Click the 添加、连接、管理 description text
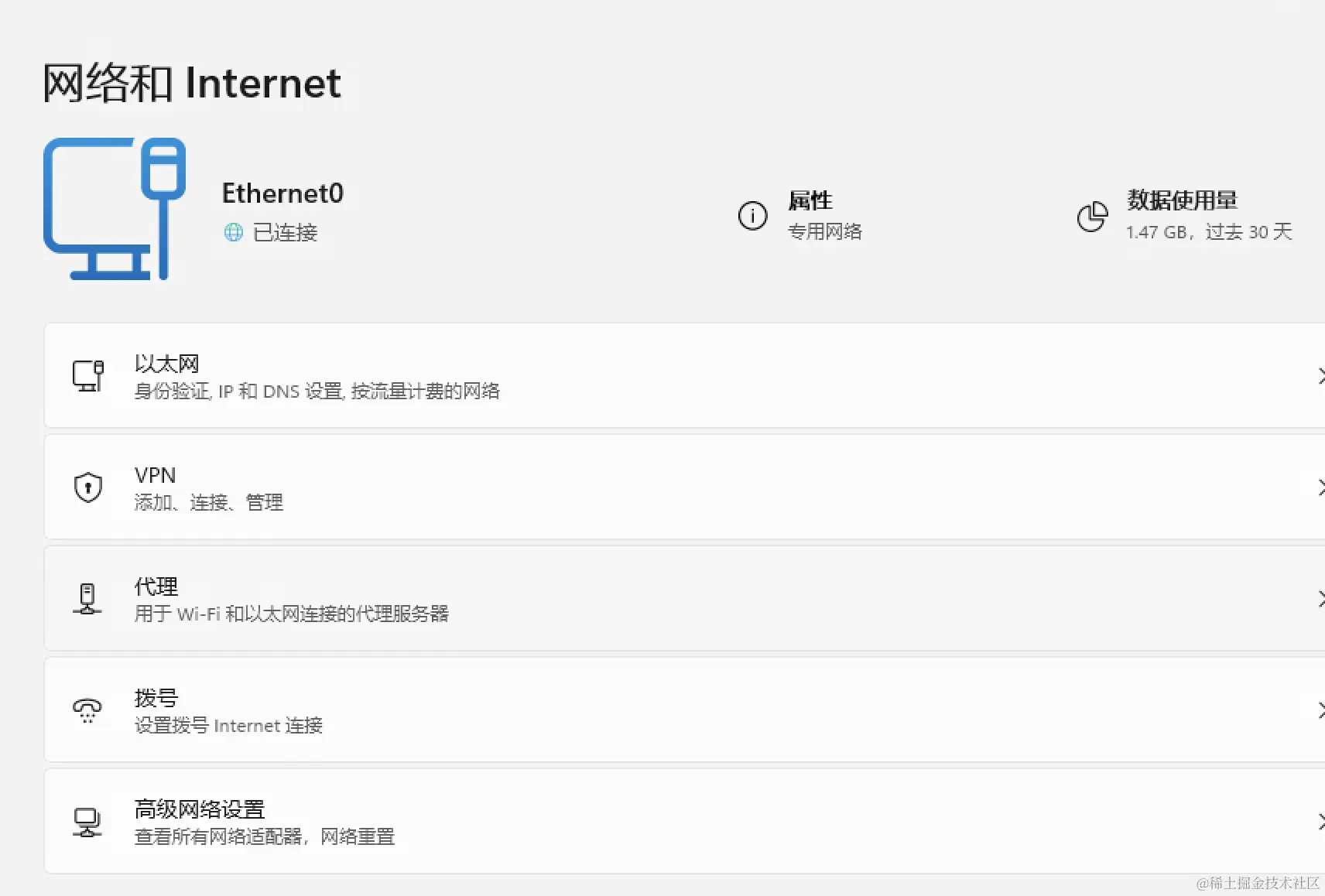1325x896 pixels. click(x=209, y=503)
